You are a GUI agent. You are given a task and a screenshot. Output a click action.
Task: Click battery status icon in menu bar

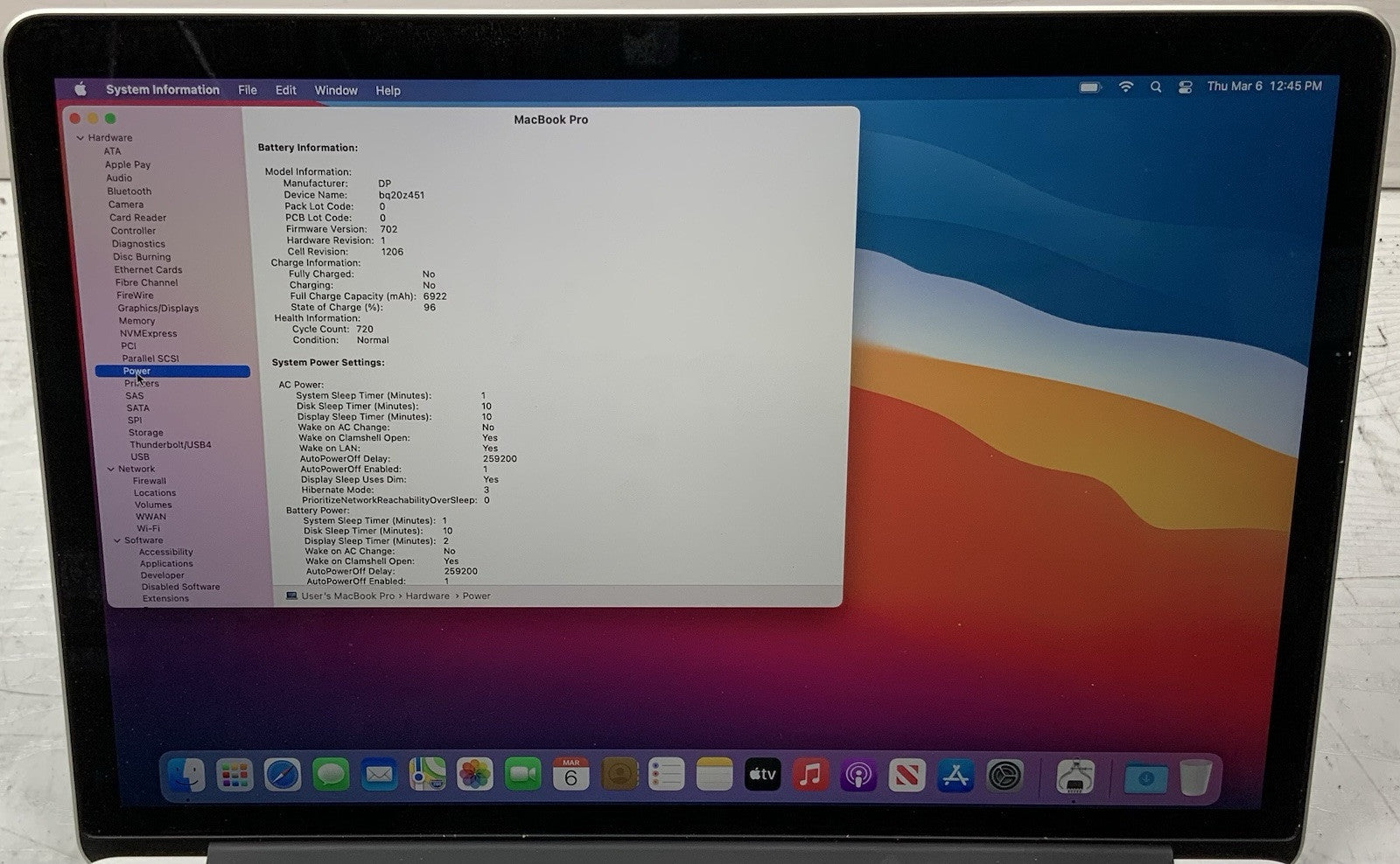[1089, 87]
